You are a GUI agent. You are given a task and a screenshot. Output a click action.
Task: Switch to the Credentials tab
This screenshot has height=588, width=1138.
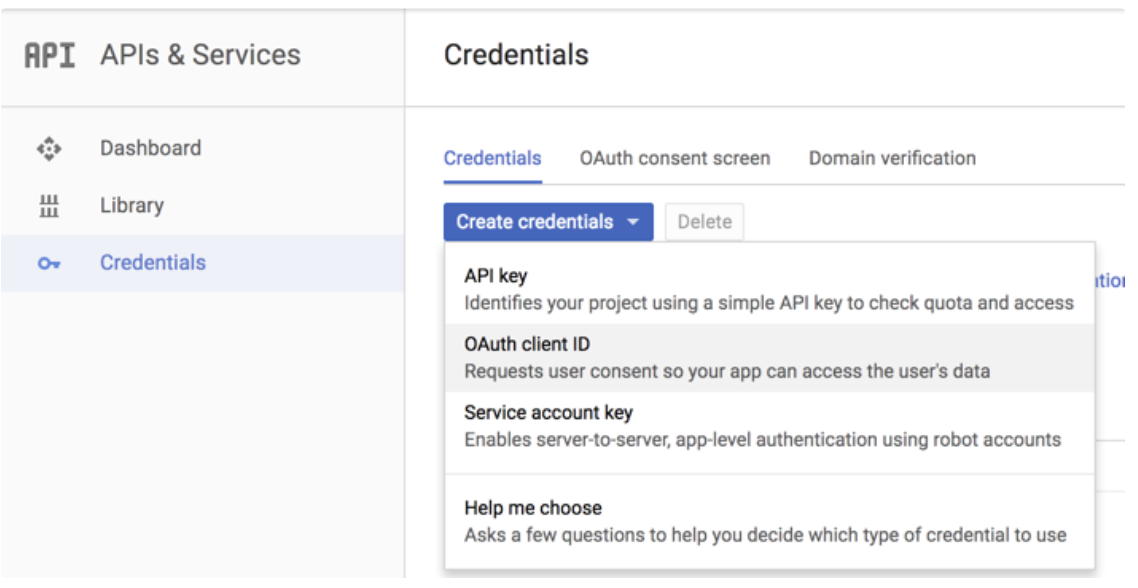tap(492, 158)
